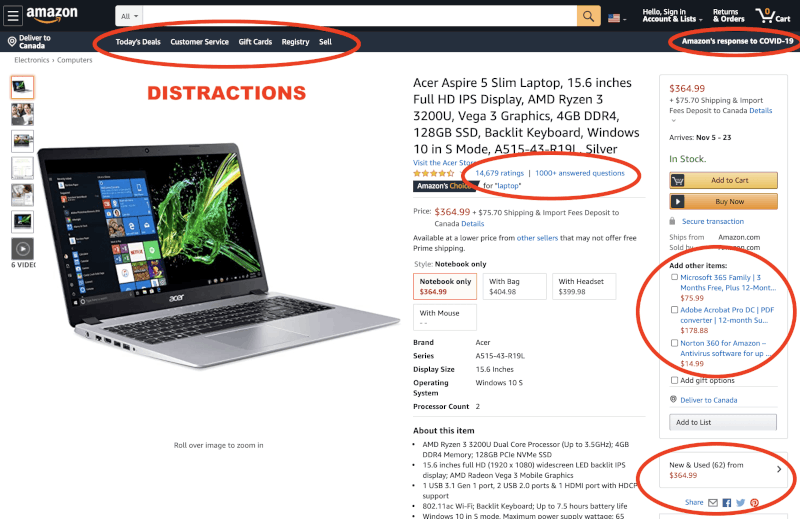Image resolution: width=800 pixels, height=519 pixels.
Task: Open the 14,679 ratings link
Action: click(x=499, y=173)
